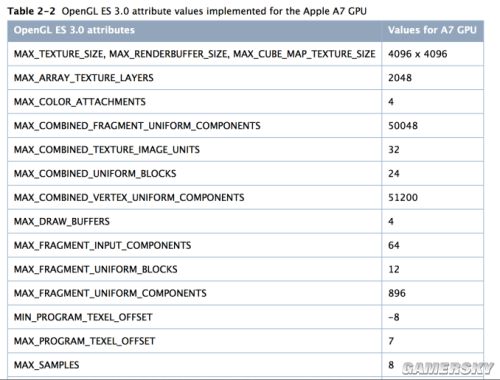
Task: Click the 2048 value cell
Action: click(433, 78)
